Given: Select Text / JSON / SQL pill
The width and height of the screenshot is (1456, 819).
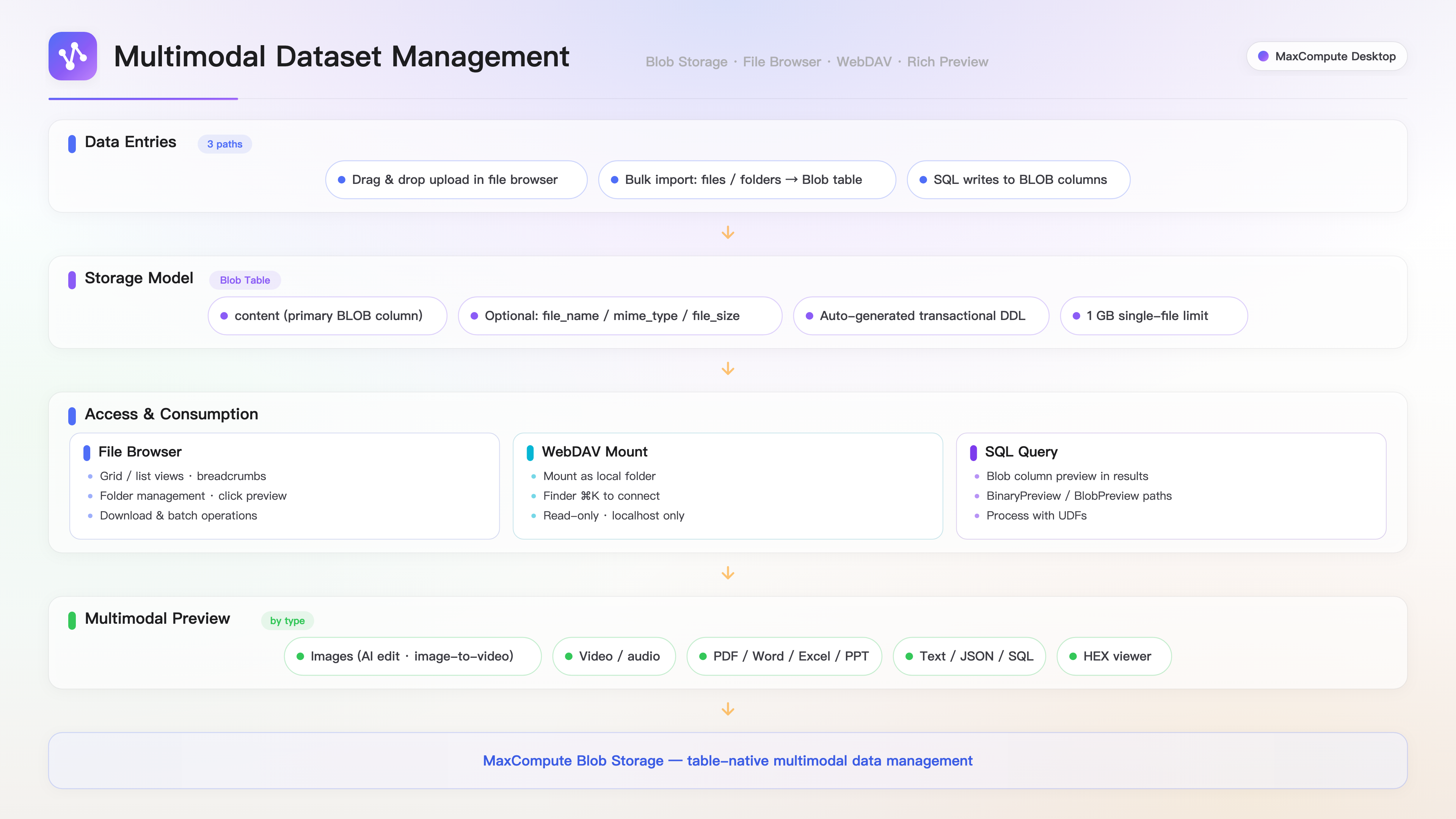Looking at the screenshot, I should (970, 656).
